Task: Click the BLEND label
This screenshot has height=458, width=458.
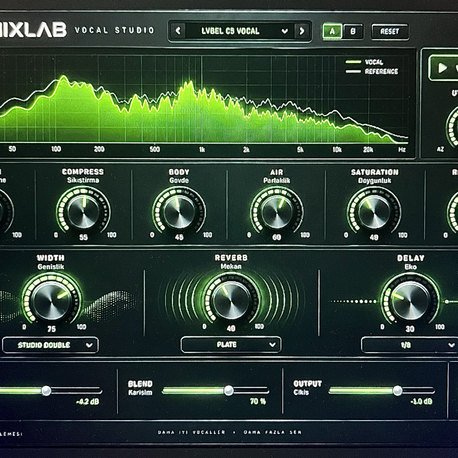Action: [x=140, y=384]
